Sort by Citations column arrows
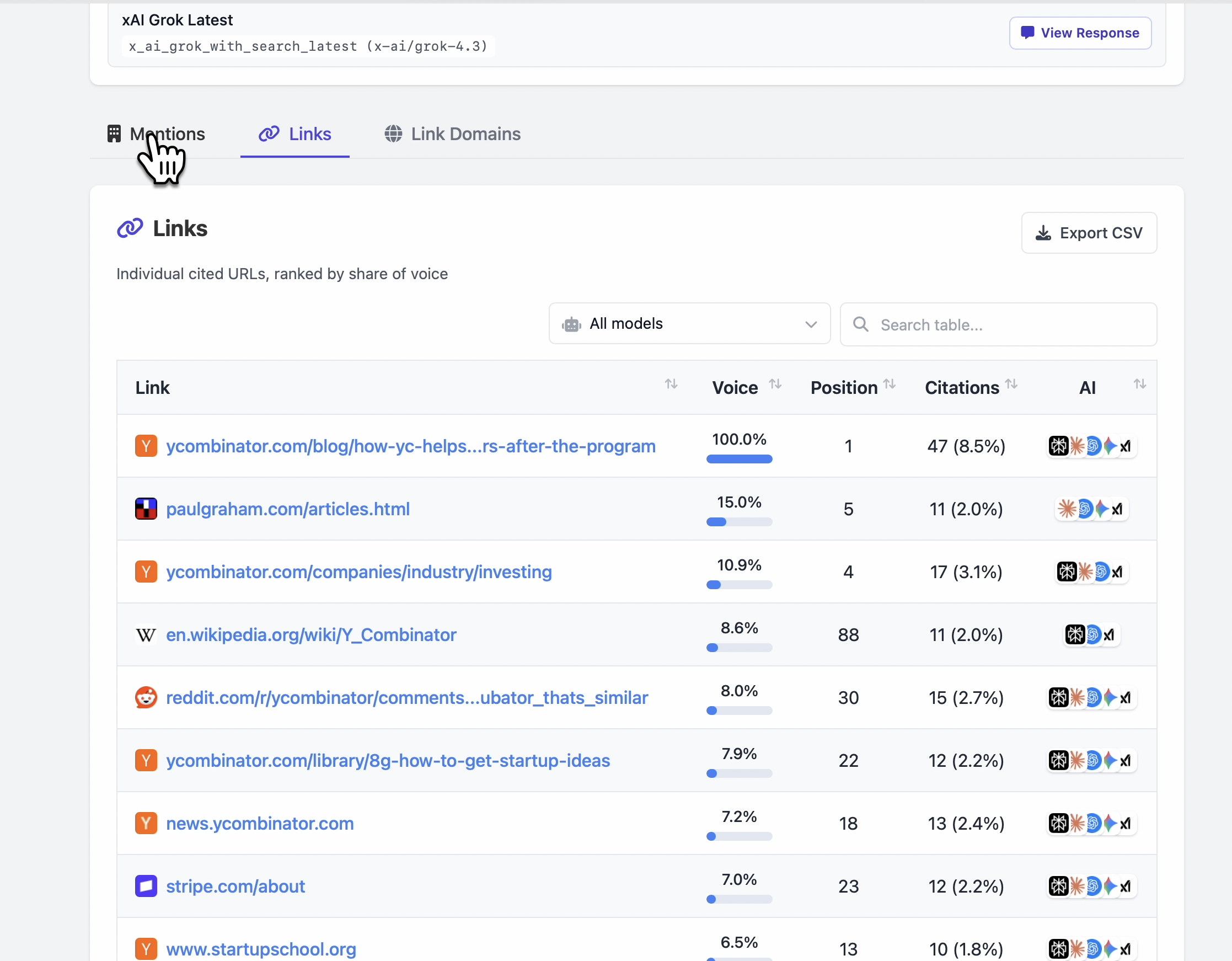1232x961 pixels. click(1011, 385)
